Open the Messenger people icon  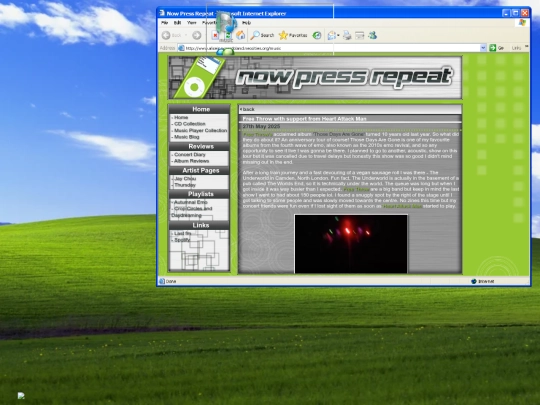point(372,35)
